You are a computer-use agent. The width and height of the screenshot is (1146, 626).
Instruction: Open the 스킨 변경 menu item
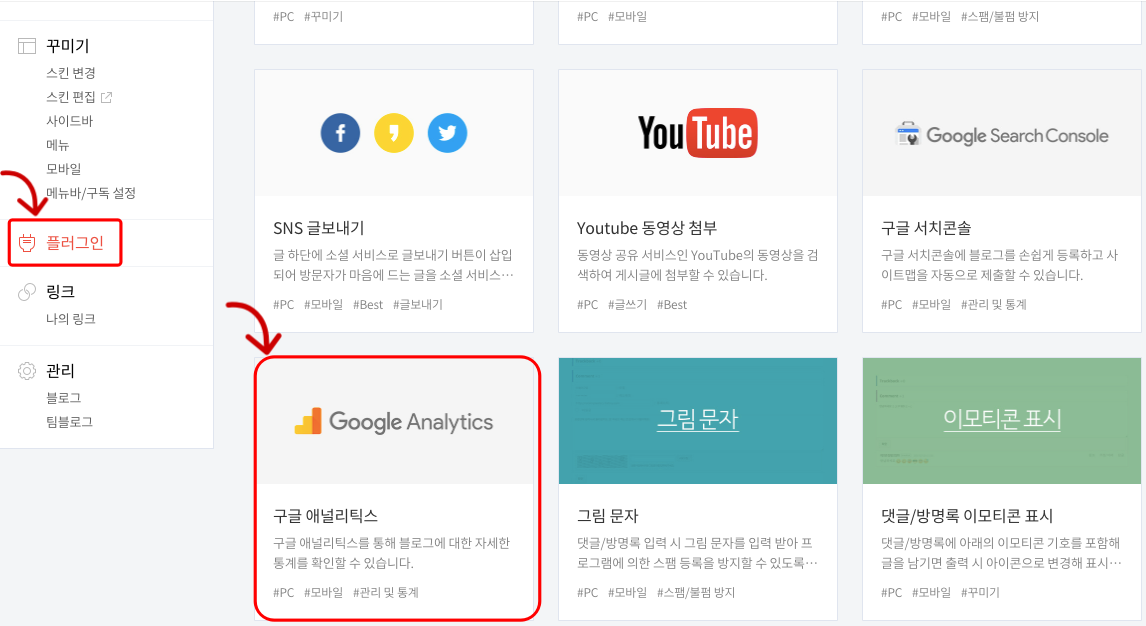pyautogui.click(x=71, y=73)
